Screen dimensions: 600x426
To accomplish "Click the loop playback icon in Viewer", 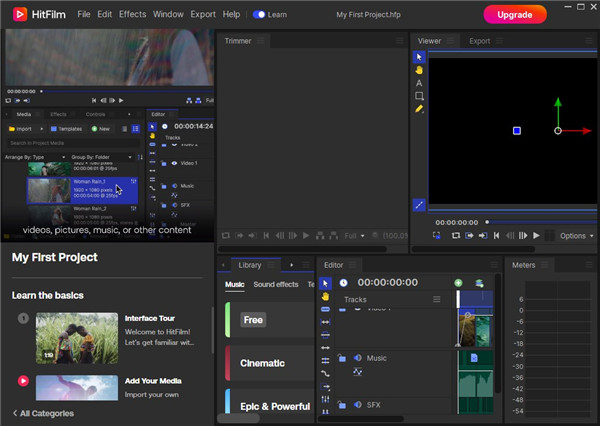I will point(456,235).
